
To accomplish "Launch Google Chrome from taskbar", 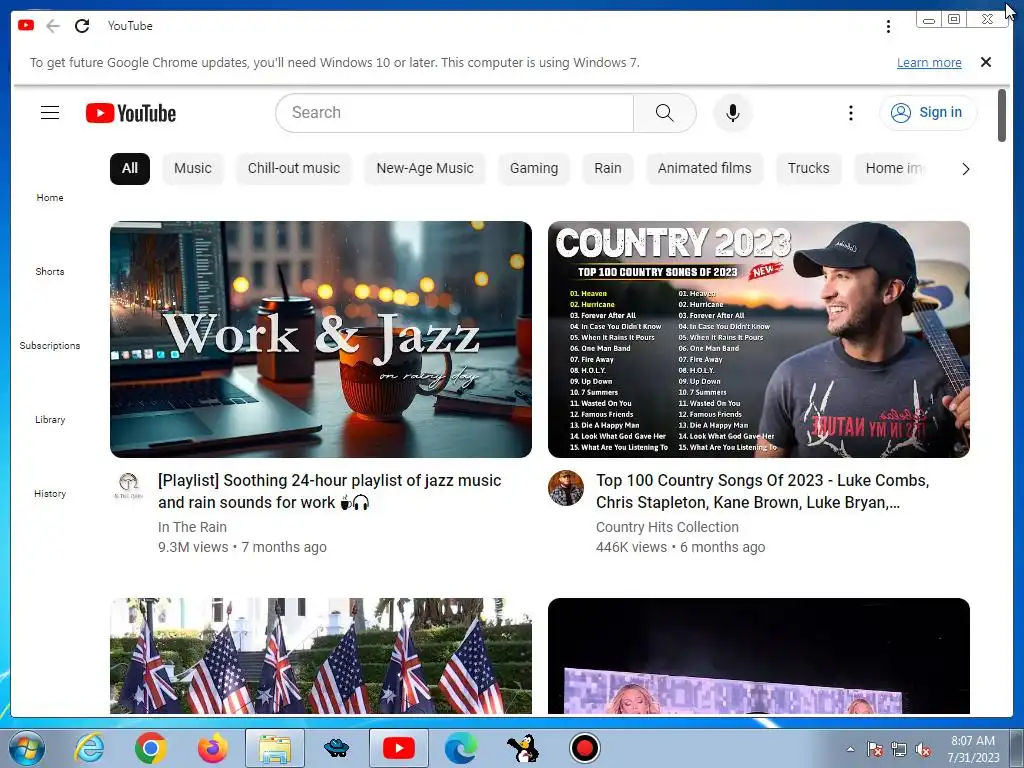I will [150, 748].
